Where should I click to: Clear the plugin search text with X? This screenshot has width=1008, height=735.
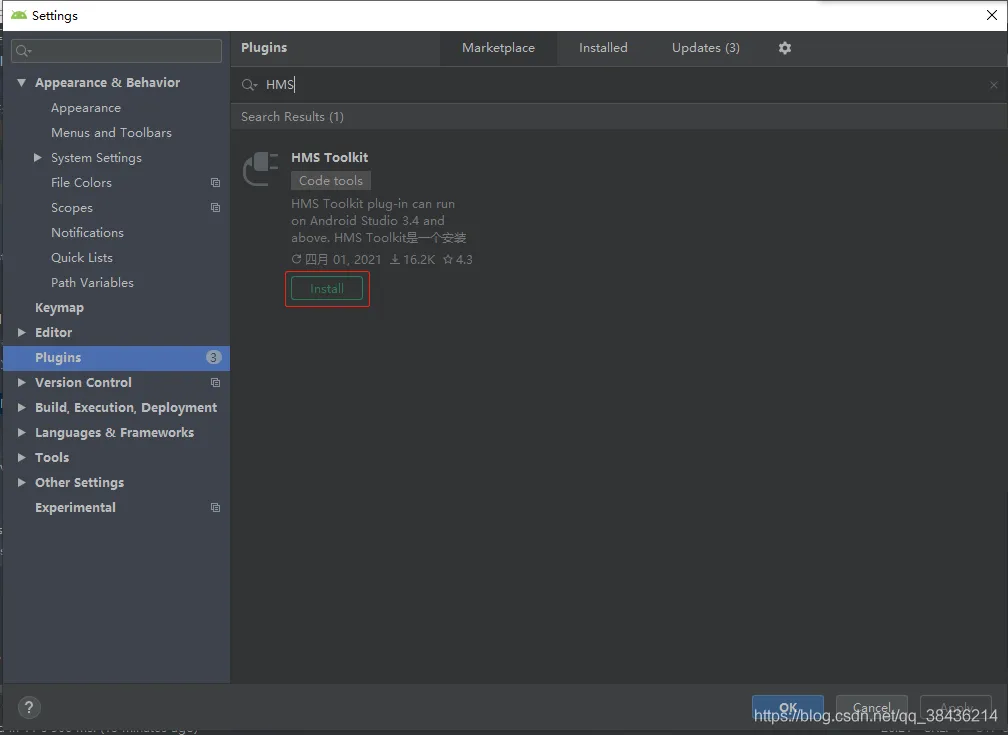(x=993, y=85)
